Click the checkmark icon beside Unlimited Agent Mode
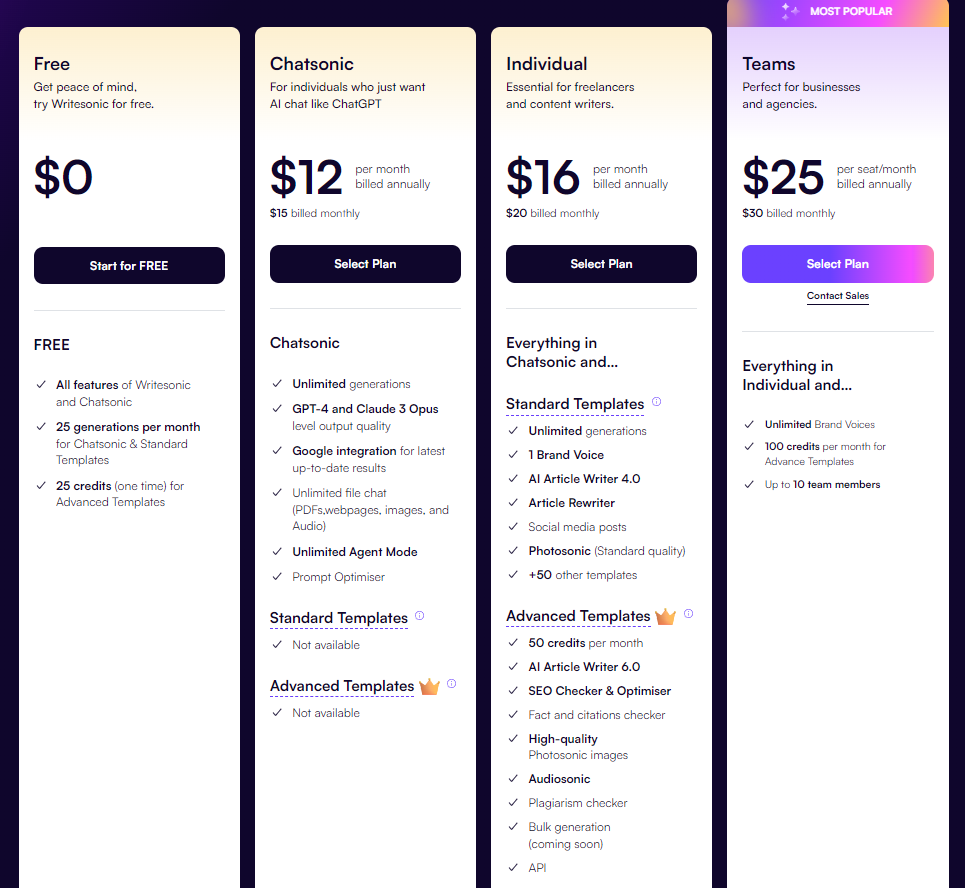The height and width of the screenshot is (888, 965). point(277,551)
